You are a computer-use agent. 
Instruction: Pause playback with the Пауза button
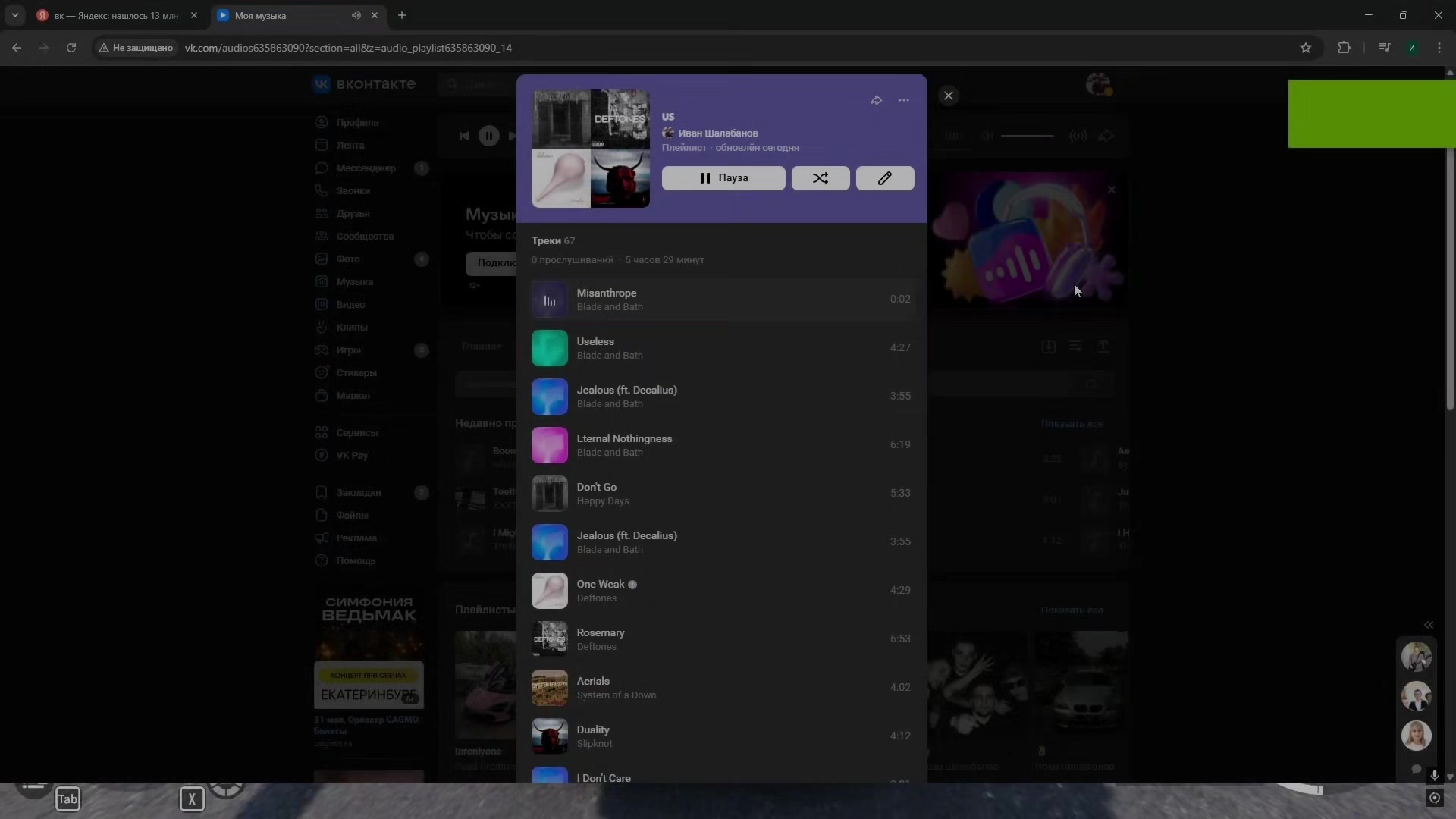pyautogui.click(x=723, y=178)
